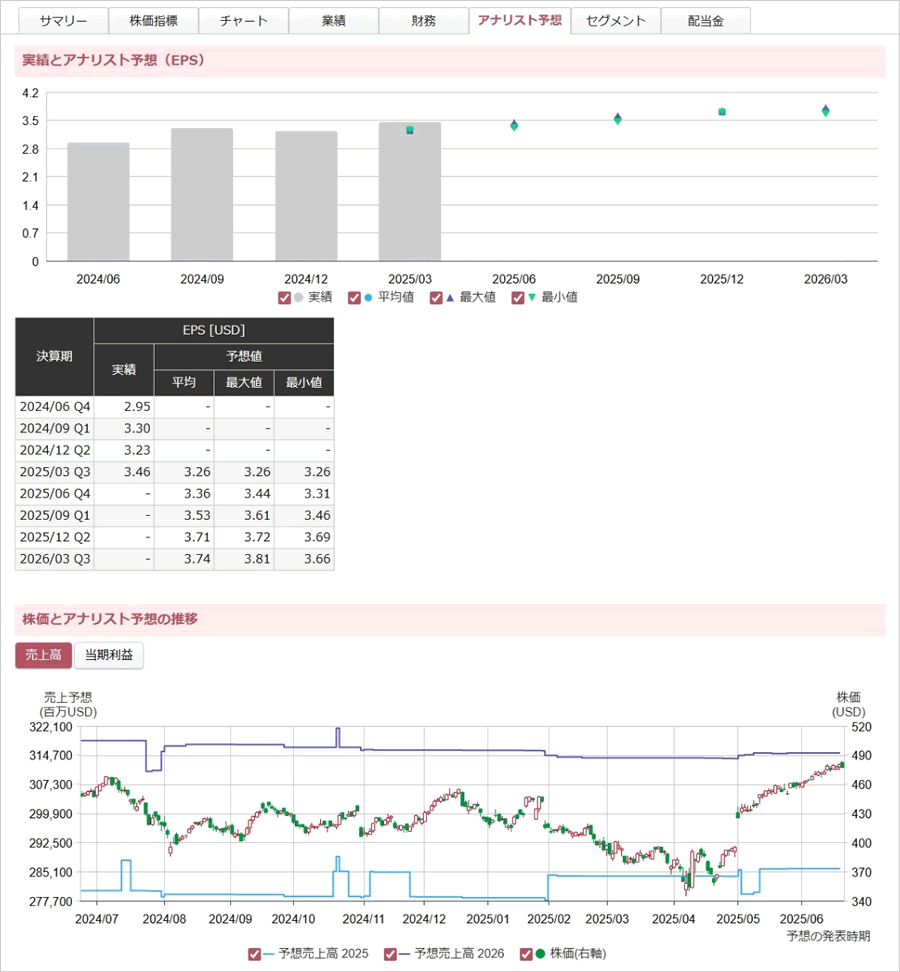The height and width of the screenshot is (972, 900).
Task: Click the green 株価 legend dot
Action: [540, 954]
